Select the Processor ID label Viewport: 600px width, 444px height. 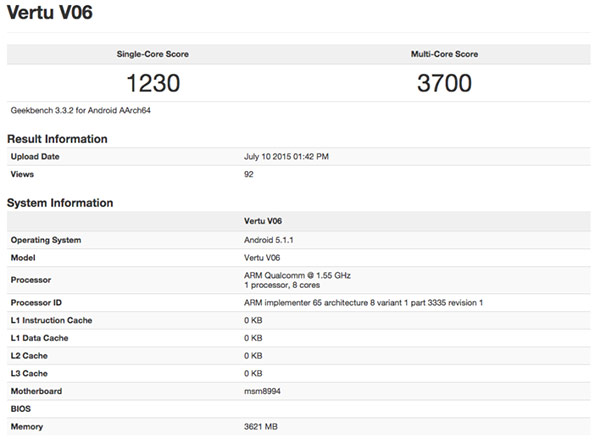[36, 303]
